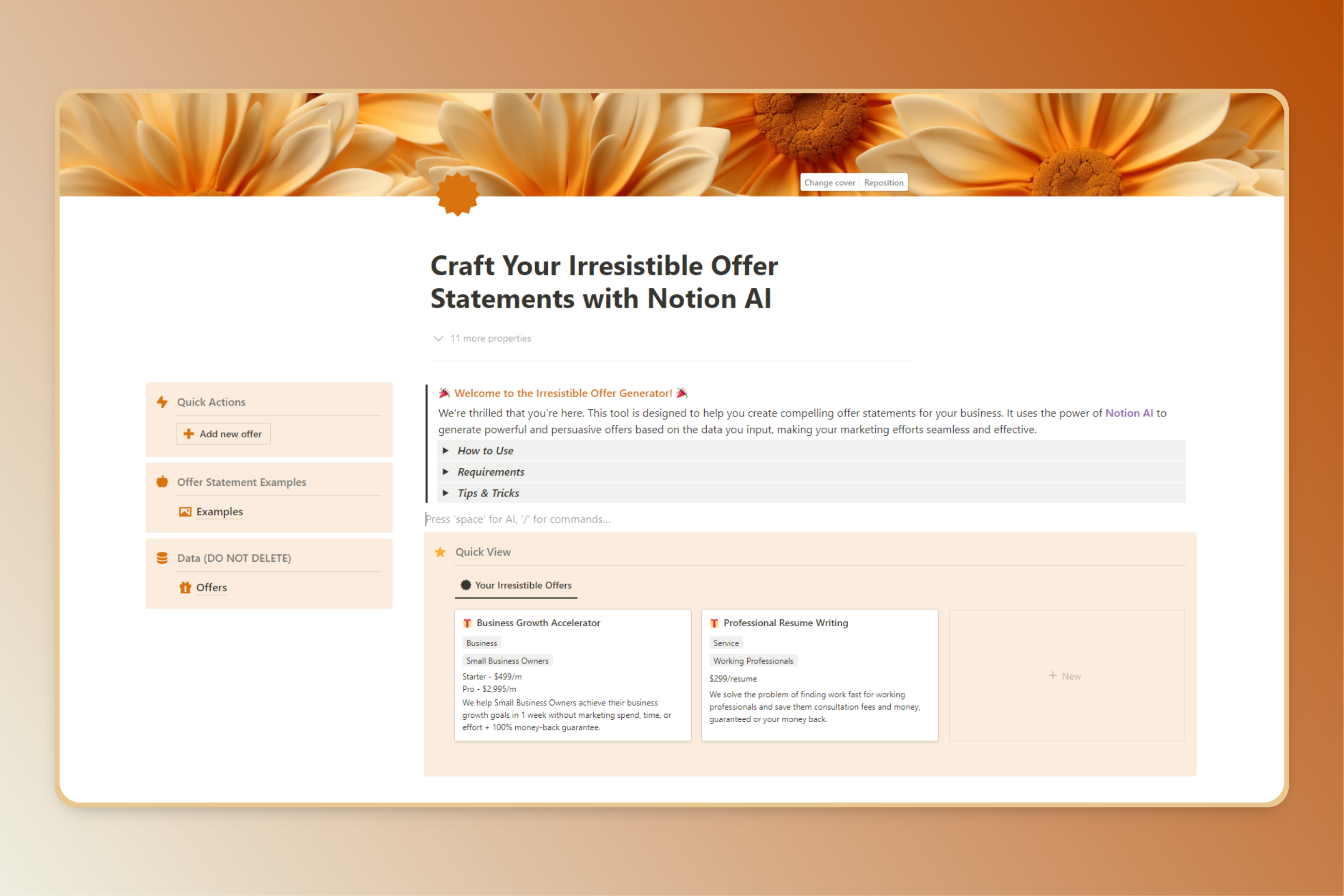Click the apple icon beside Offer Statement Examples
Viewport: 1344px width, 896px height.
(x=162, y=482)
